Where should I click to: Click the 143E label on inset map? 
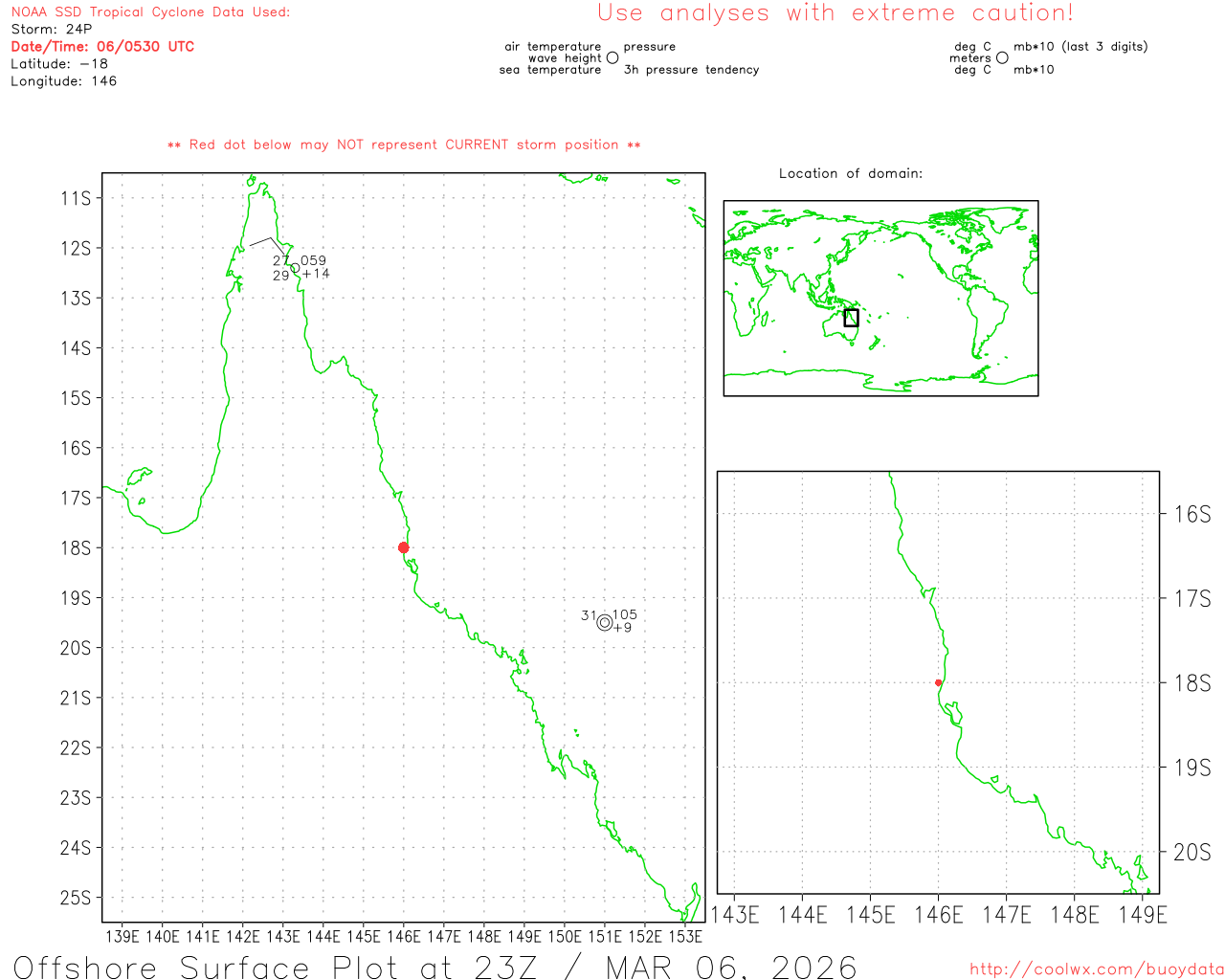(735, 916)
